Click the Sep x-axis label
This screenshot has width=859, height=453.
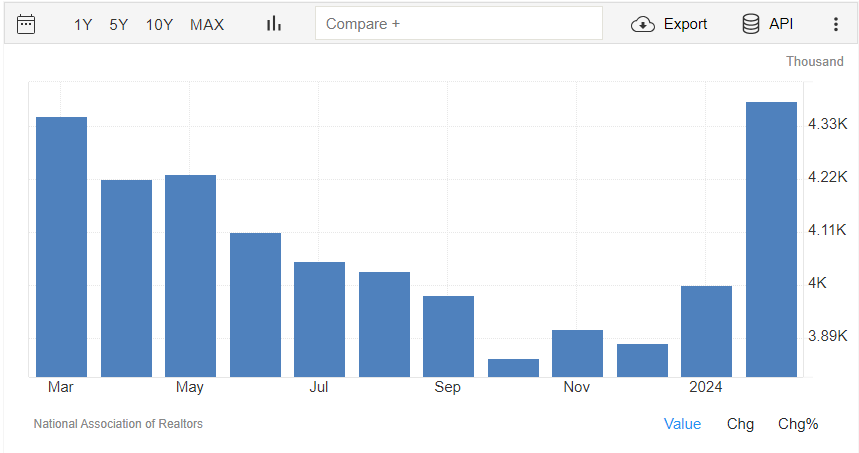coord(448,387)
